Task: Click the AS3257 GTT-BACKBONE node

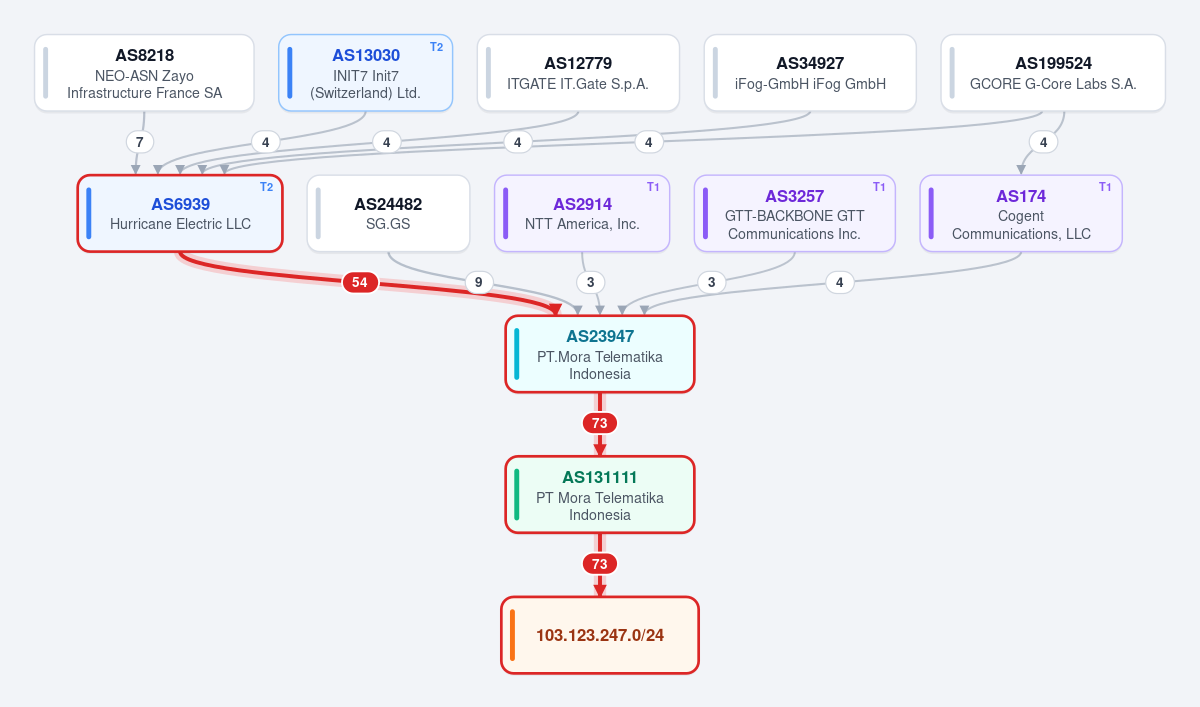Action: (795, 213)
